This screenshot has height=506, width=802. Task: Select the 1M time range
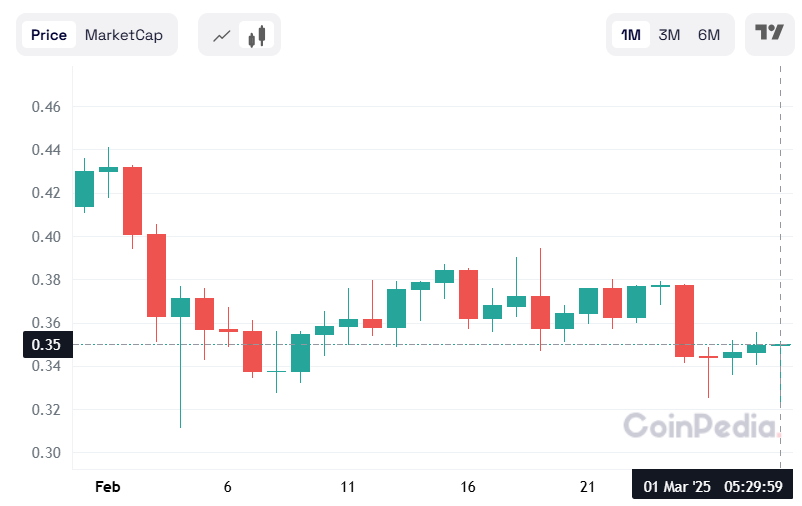click(x=631, y=35)
